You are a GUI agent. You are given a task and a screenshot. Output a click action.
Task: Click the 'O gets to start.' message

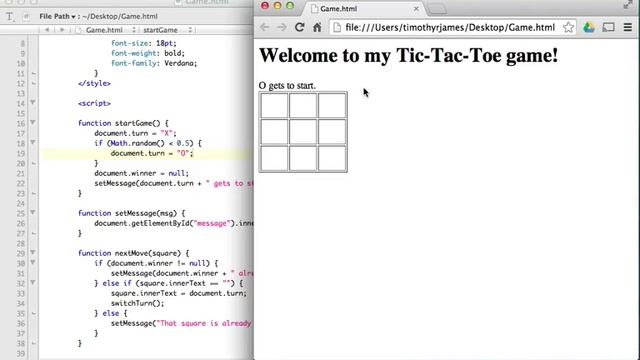pyautogui.click(x=287, y=86)
